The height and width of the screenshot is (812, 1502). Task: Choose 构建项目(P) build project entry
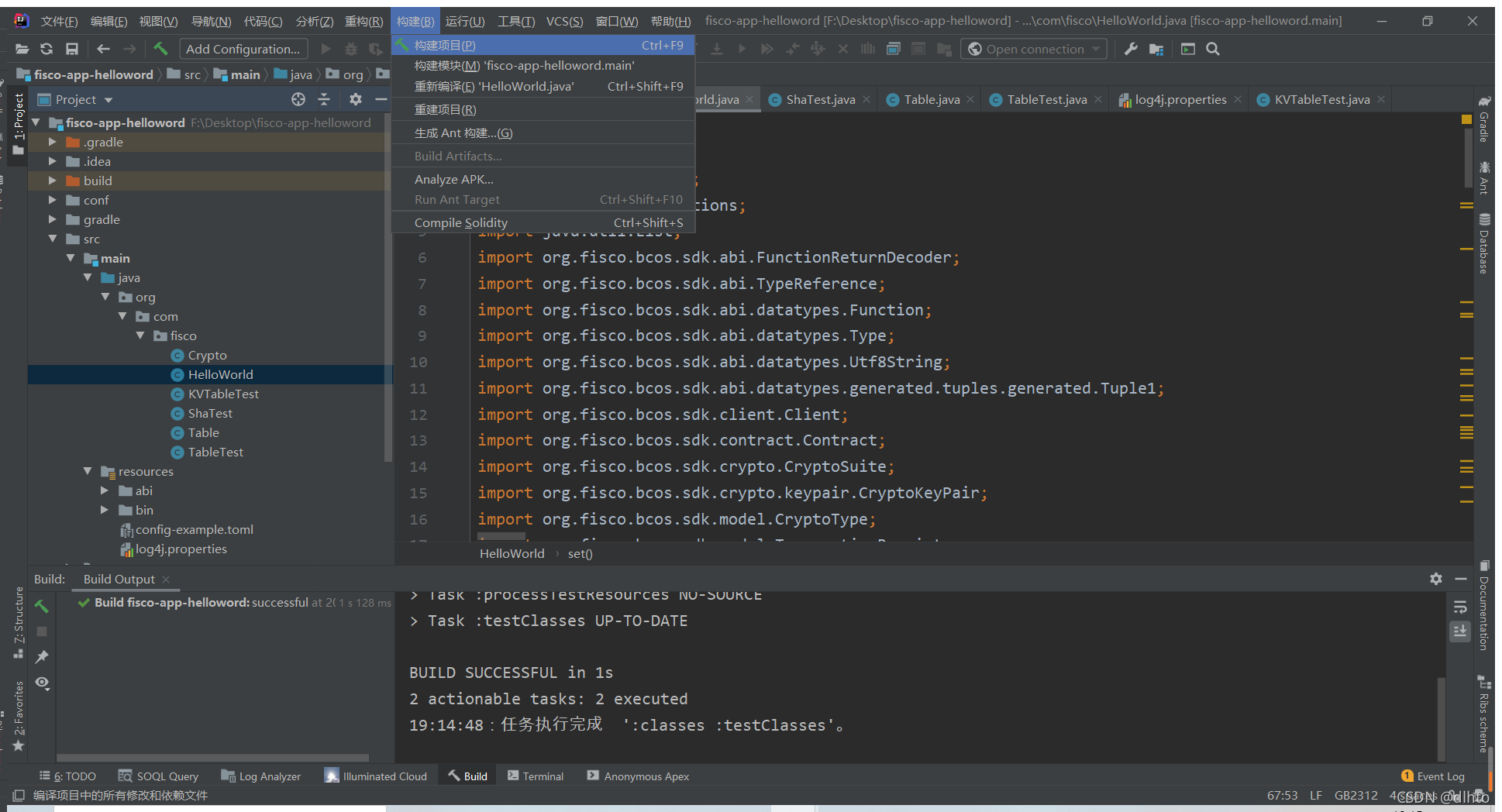point(543,46)
